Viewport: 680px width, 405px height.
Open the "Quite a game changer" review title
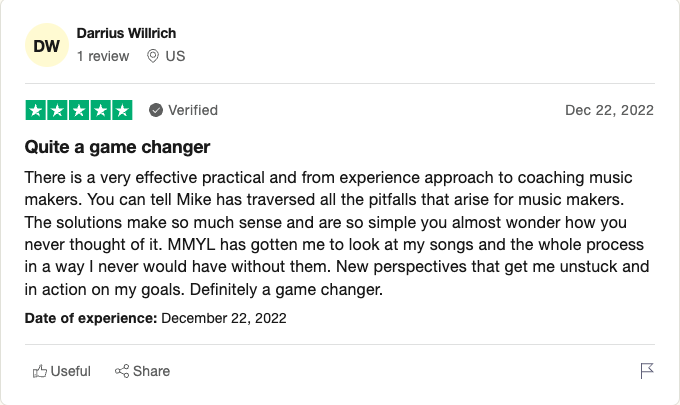click(x=117, y=147)
